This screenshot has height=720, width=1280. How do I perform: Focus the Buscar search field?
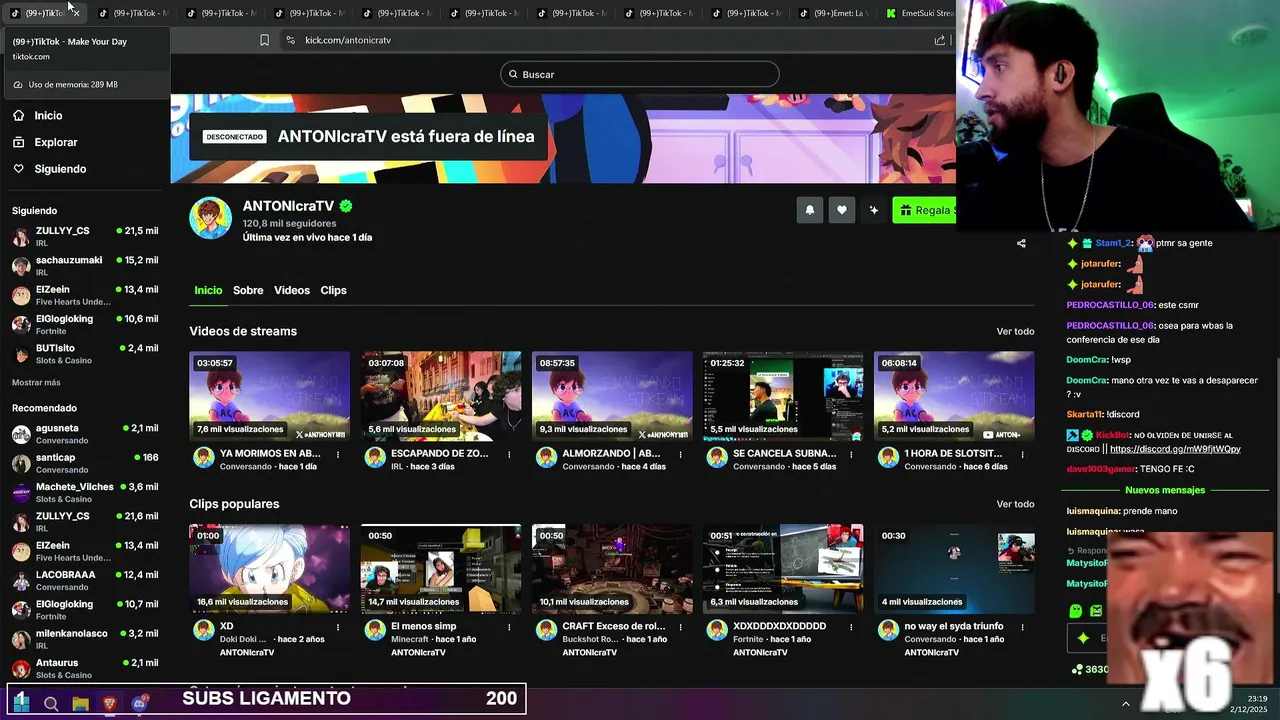(639, 74)
